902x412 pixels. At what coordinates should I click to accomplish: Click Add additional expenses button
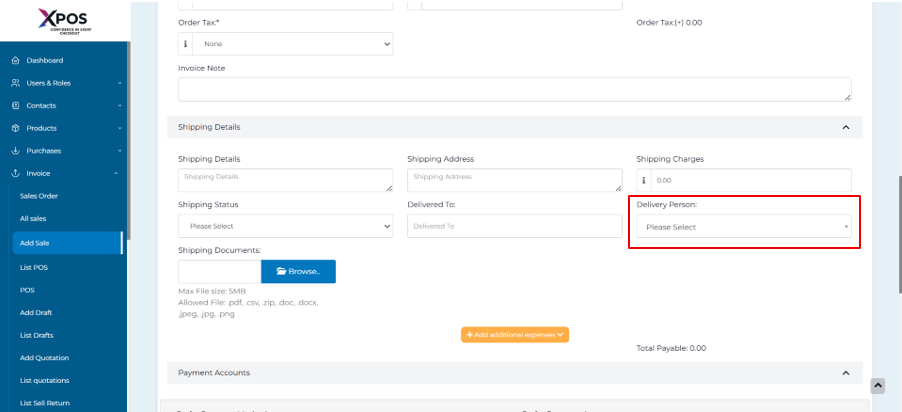point(514,335)
